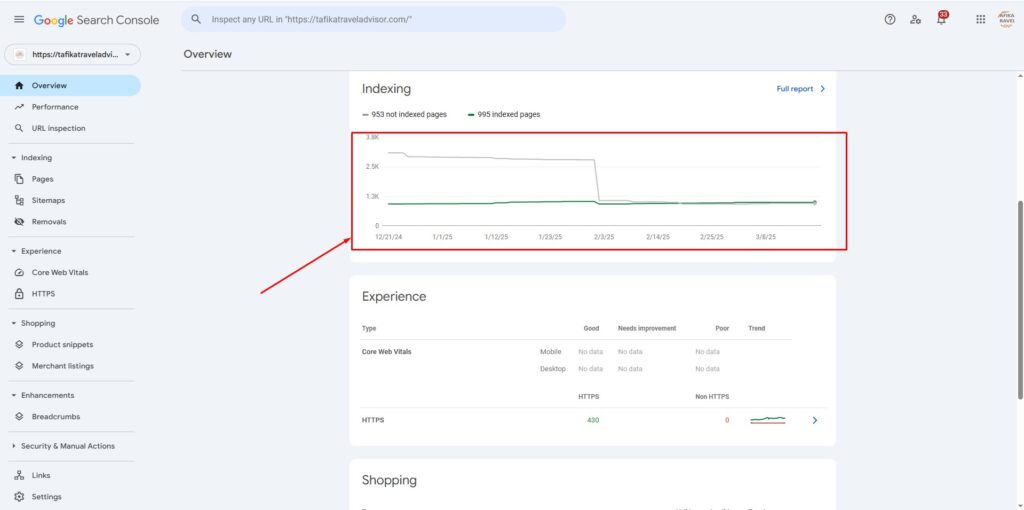Click the Core Web Vitals row label

[387, 351]
